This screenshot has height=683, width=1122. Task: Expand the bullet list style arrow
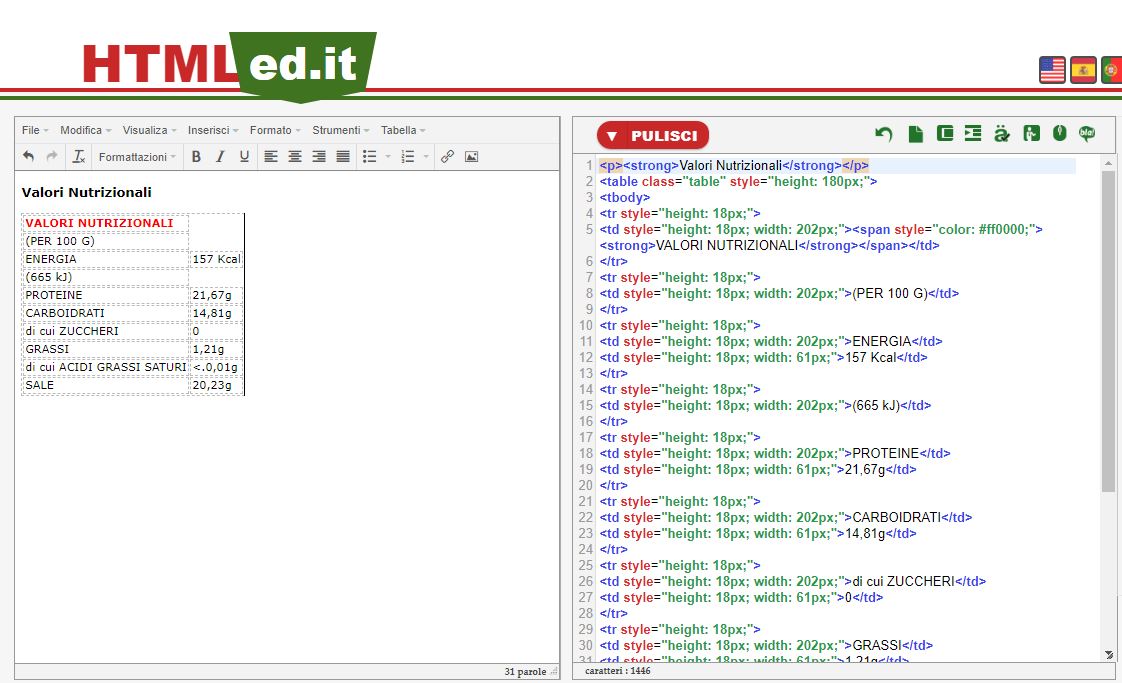pos(388,157)
